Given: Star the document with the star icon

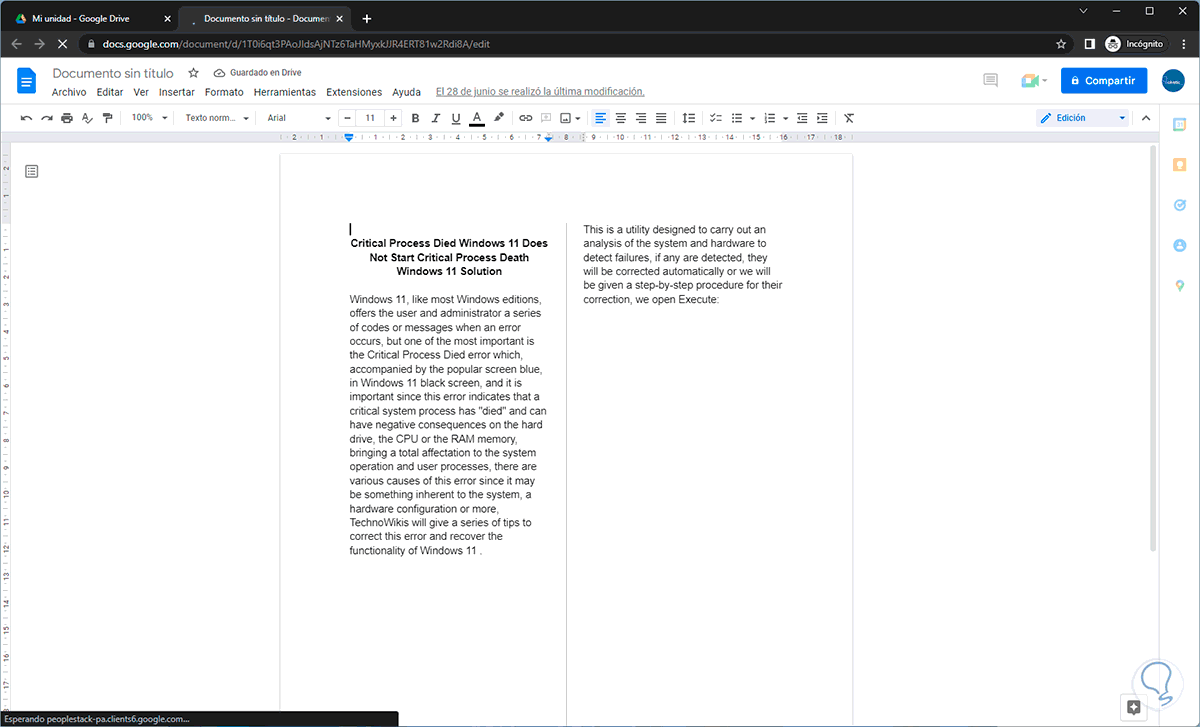Looking at the screenshot, I should [x=193, y=73].
